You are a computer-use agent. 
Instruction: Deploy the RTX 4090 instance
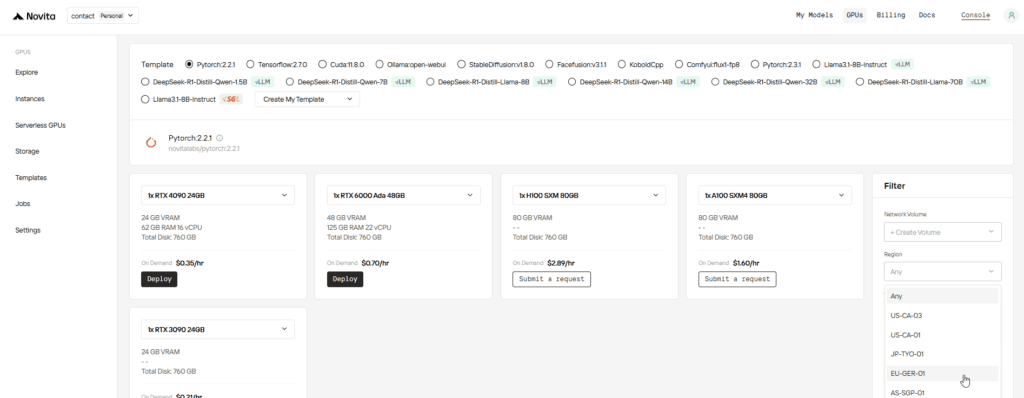(159, 279)
